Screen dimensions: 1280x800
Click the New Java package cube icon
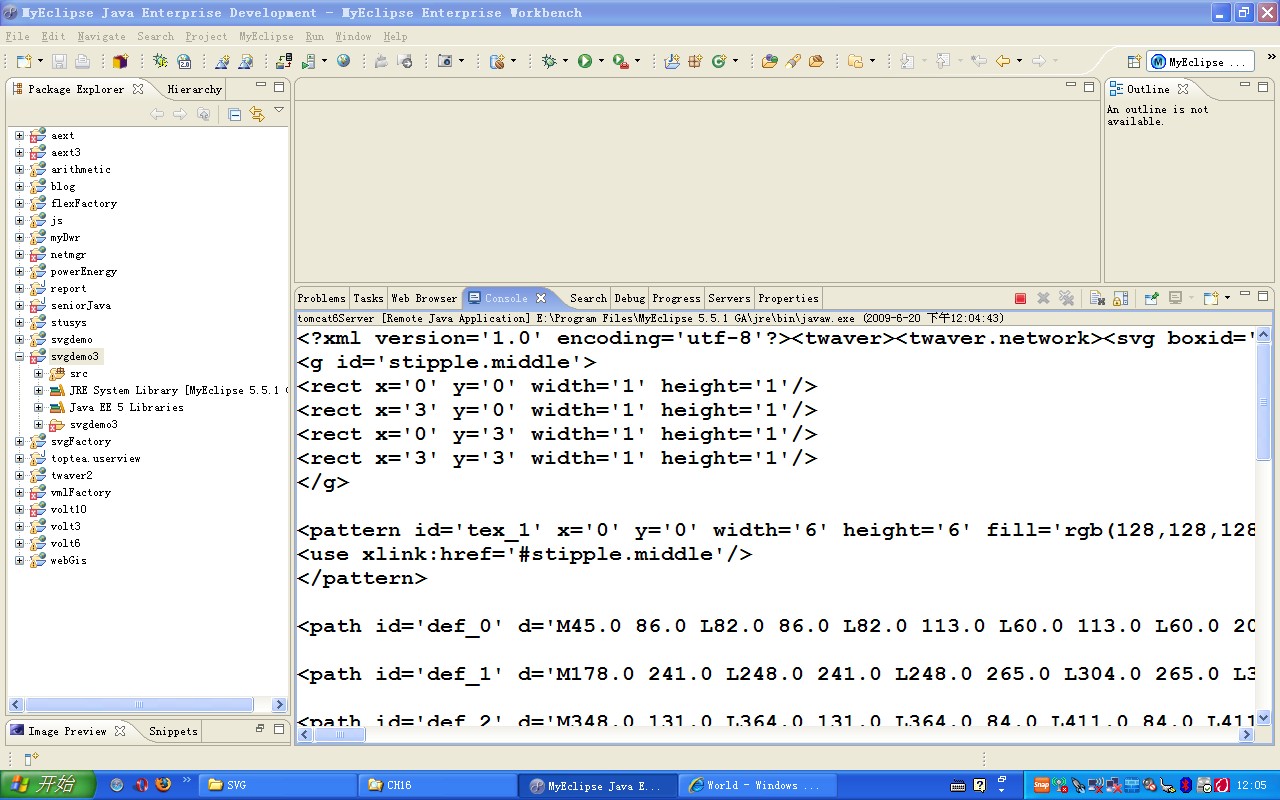[120, 61]
